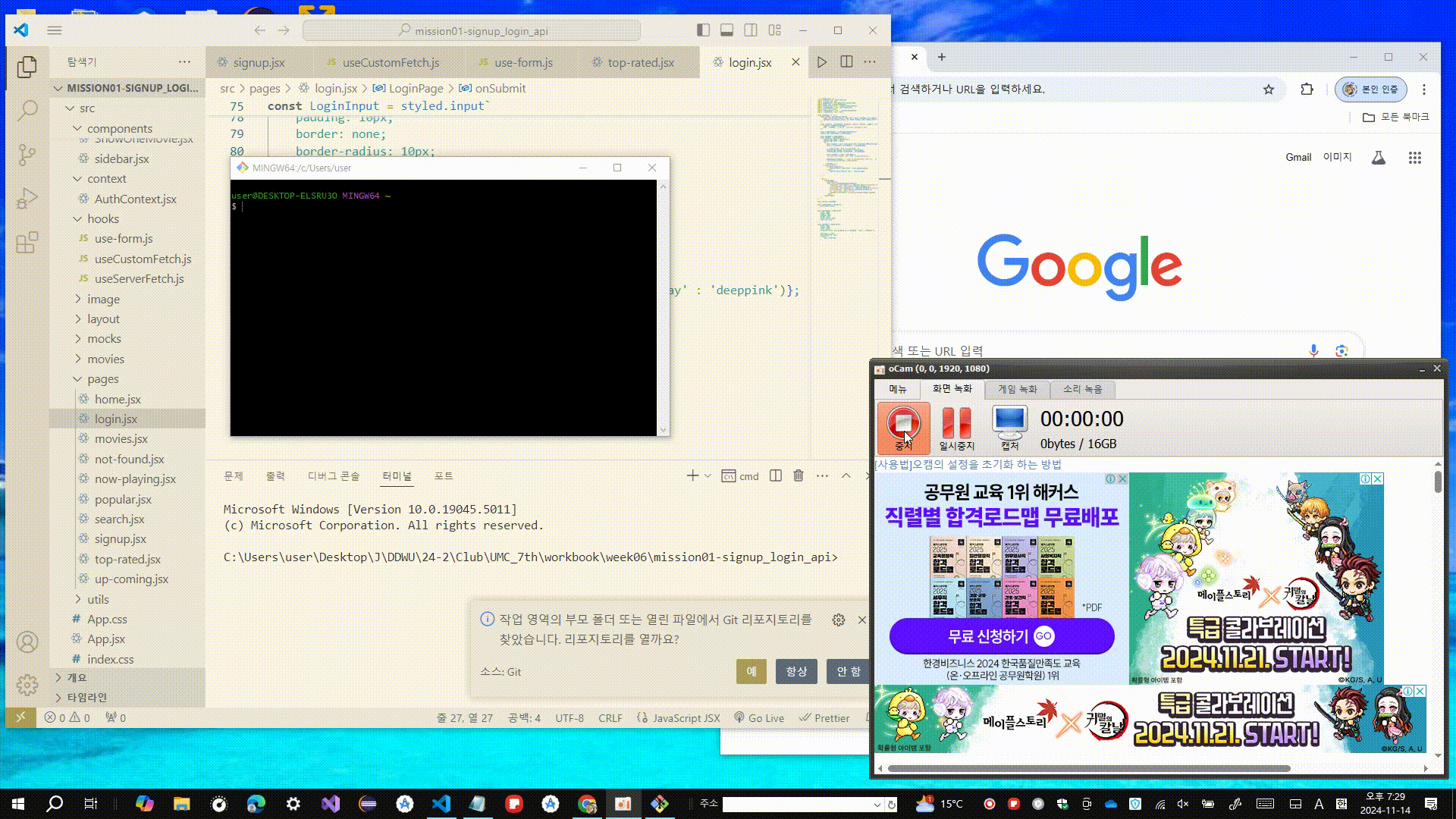
Task: Click 안 함 in the Git notification
Action: [x=849, y=671]
